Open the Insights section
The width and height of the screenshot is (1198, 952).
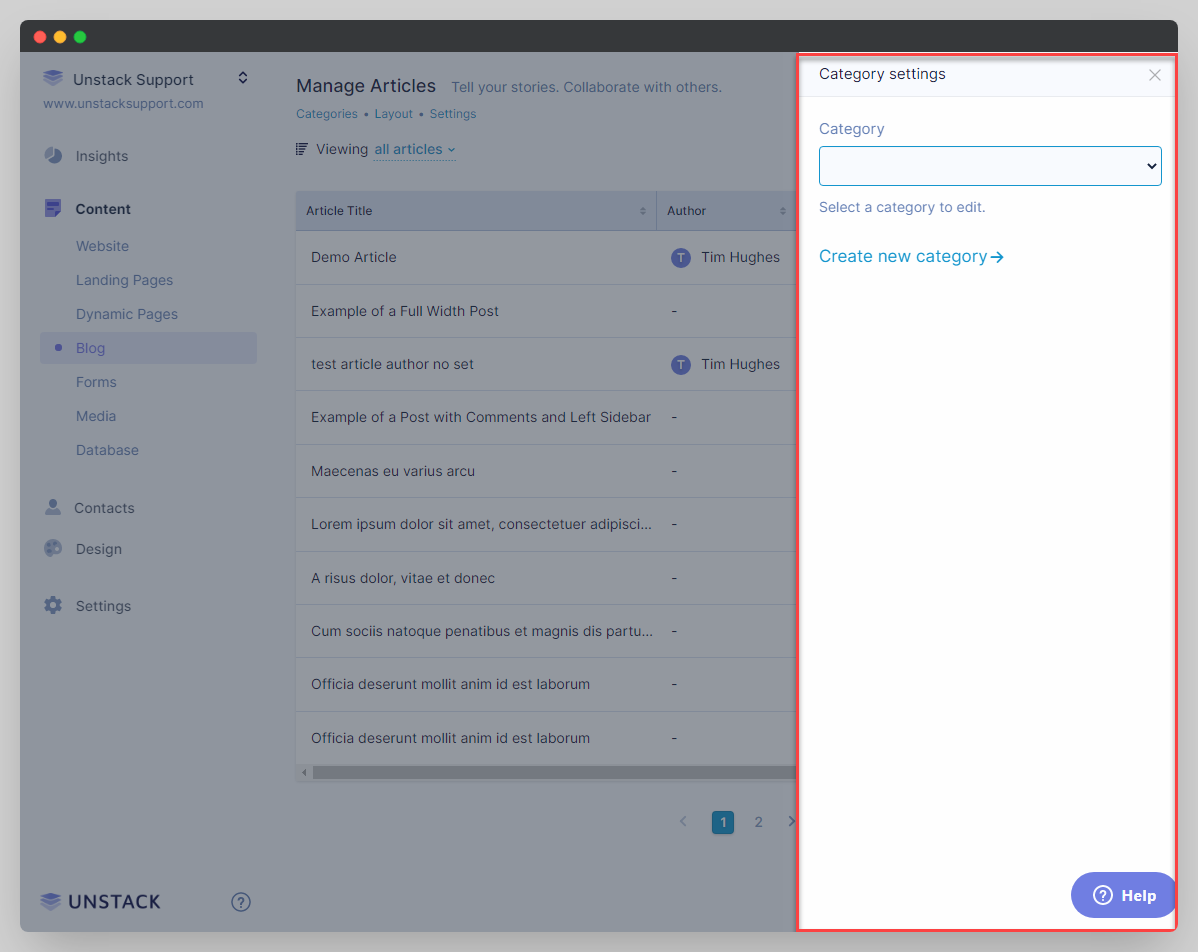coord(101,156)
